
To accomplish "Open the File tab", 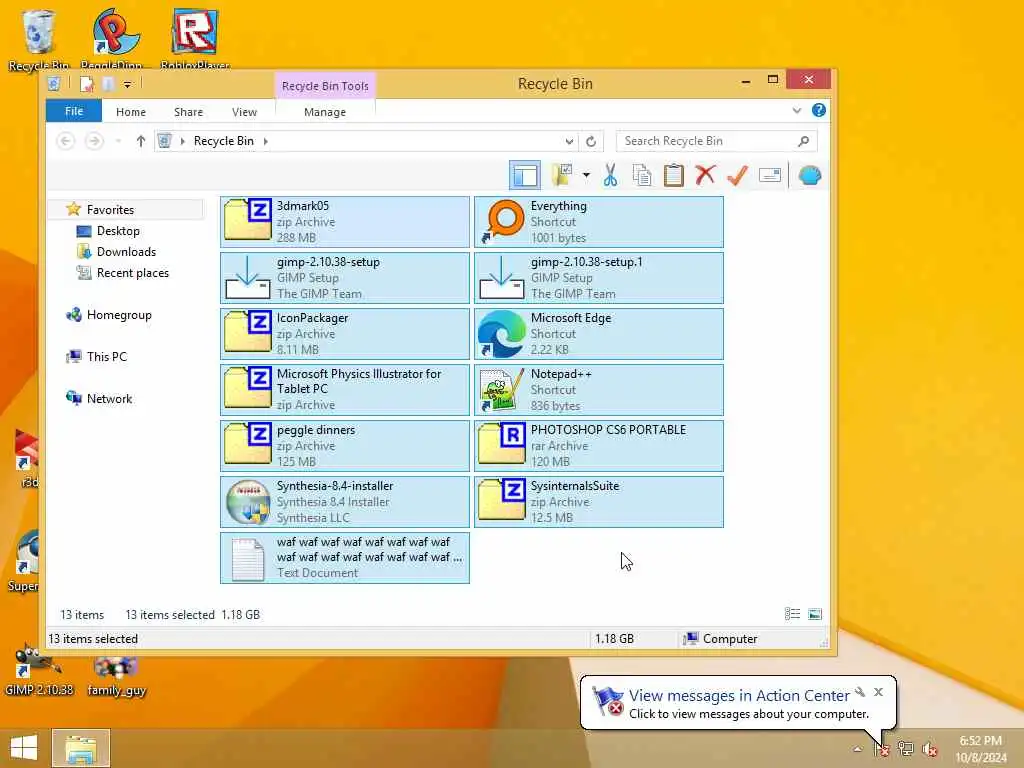I will click(x=74, y=111).
